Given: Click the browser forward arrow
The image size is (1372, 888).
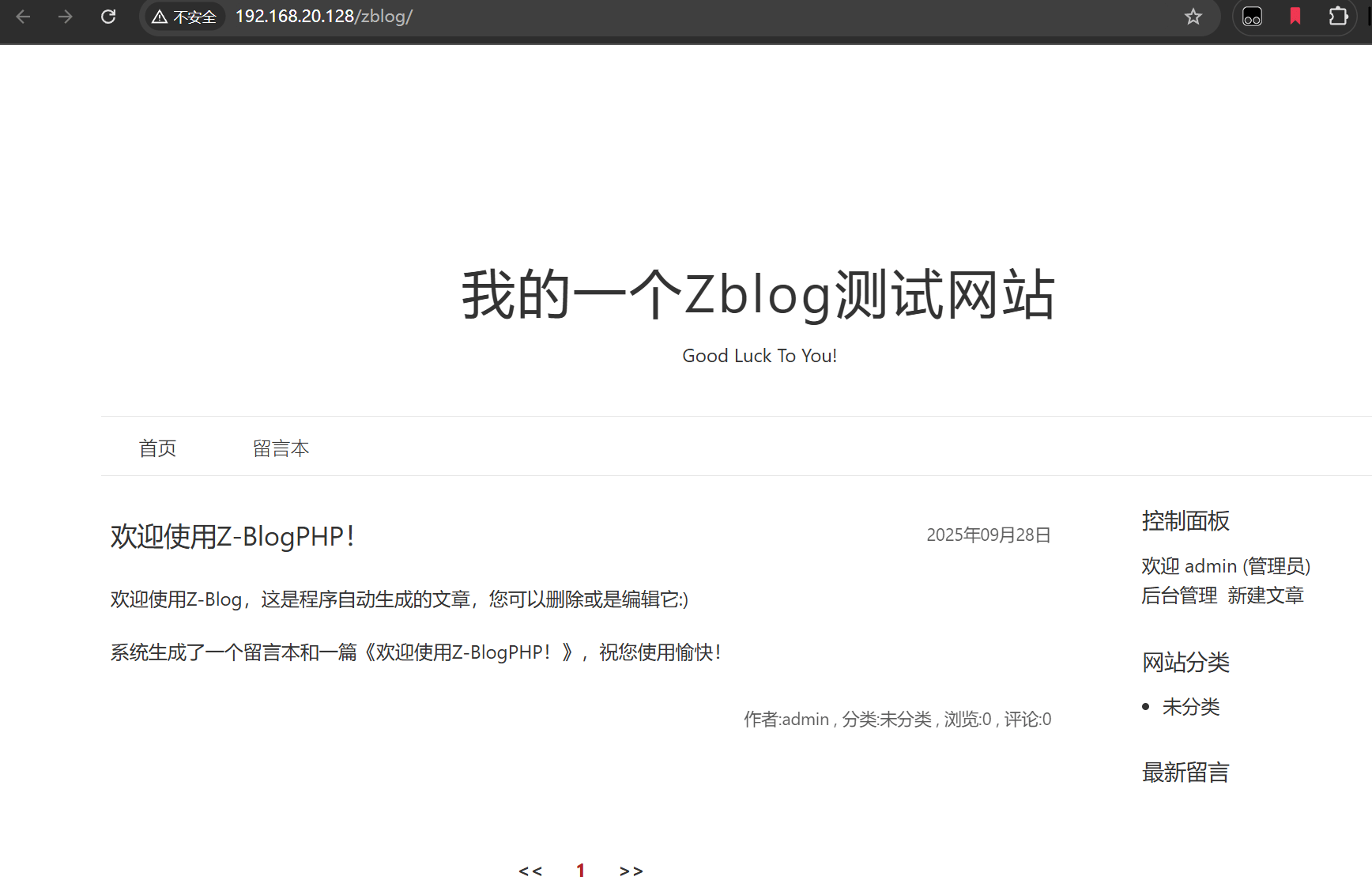Looking at the screenshot, I should tap(66, 17).
